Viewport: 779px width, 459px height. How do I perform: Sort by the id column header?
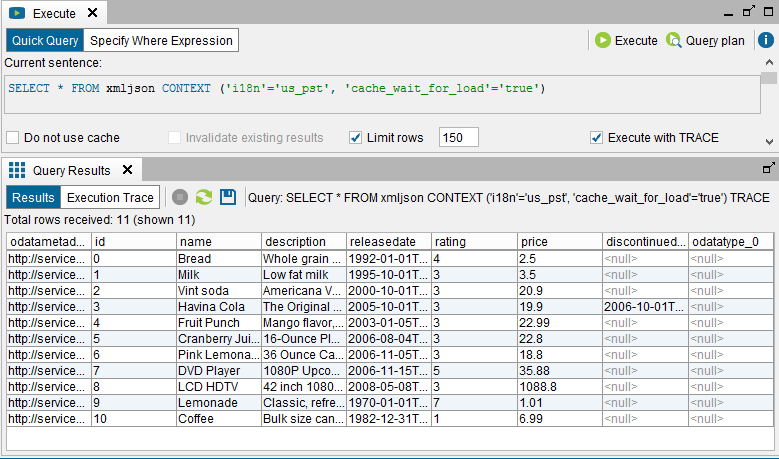(x=134, y=242)
